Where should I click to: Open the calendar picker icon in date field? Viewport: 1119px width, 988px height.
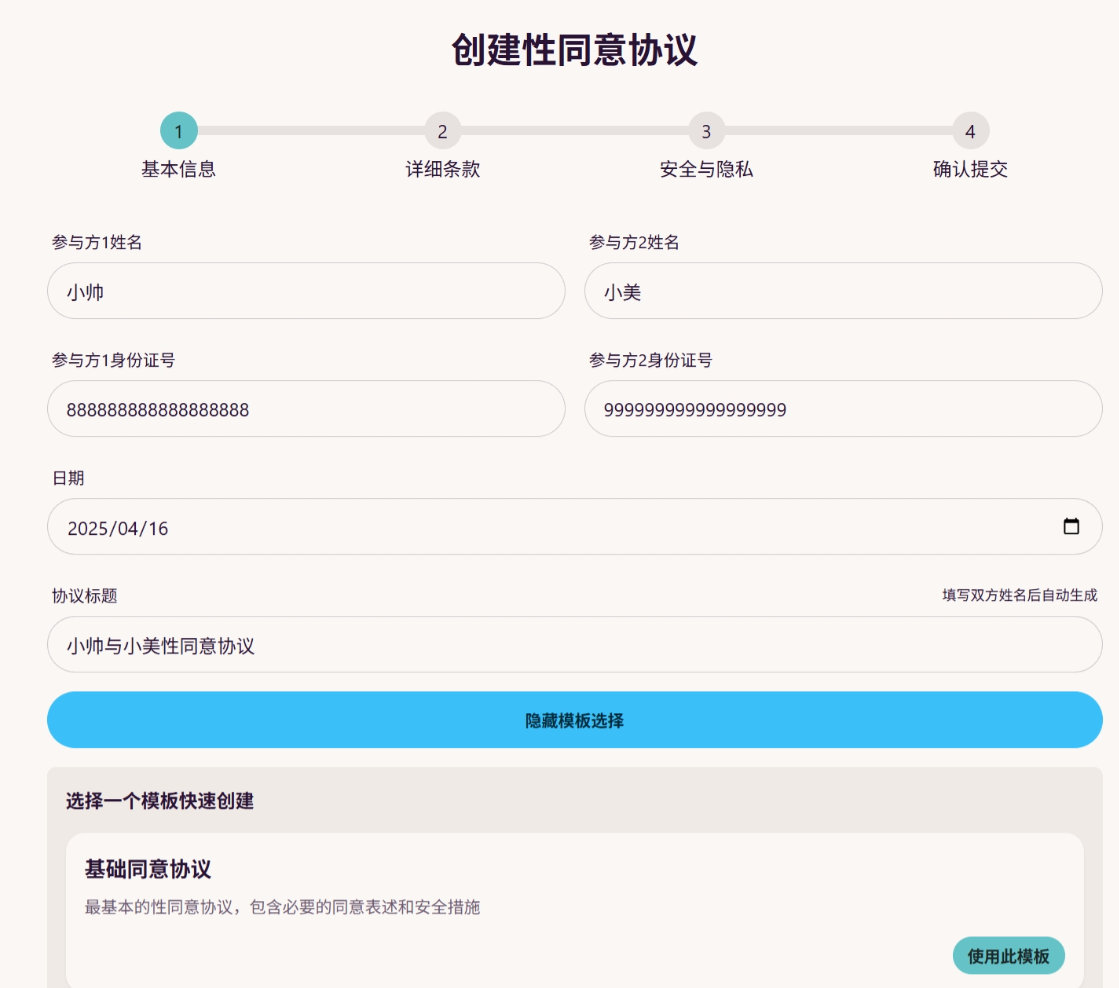click(x=1071, y=527)
